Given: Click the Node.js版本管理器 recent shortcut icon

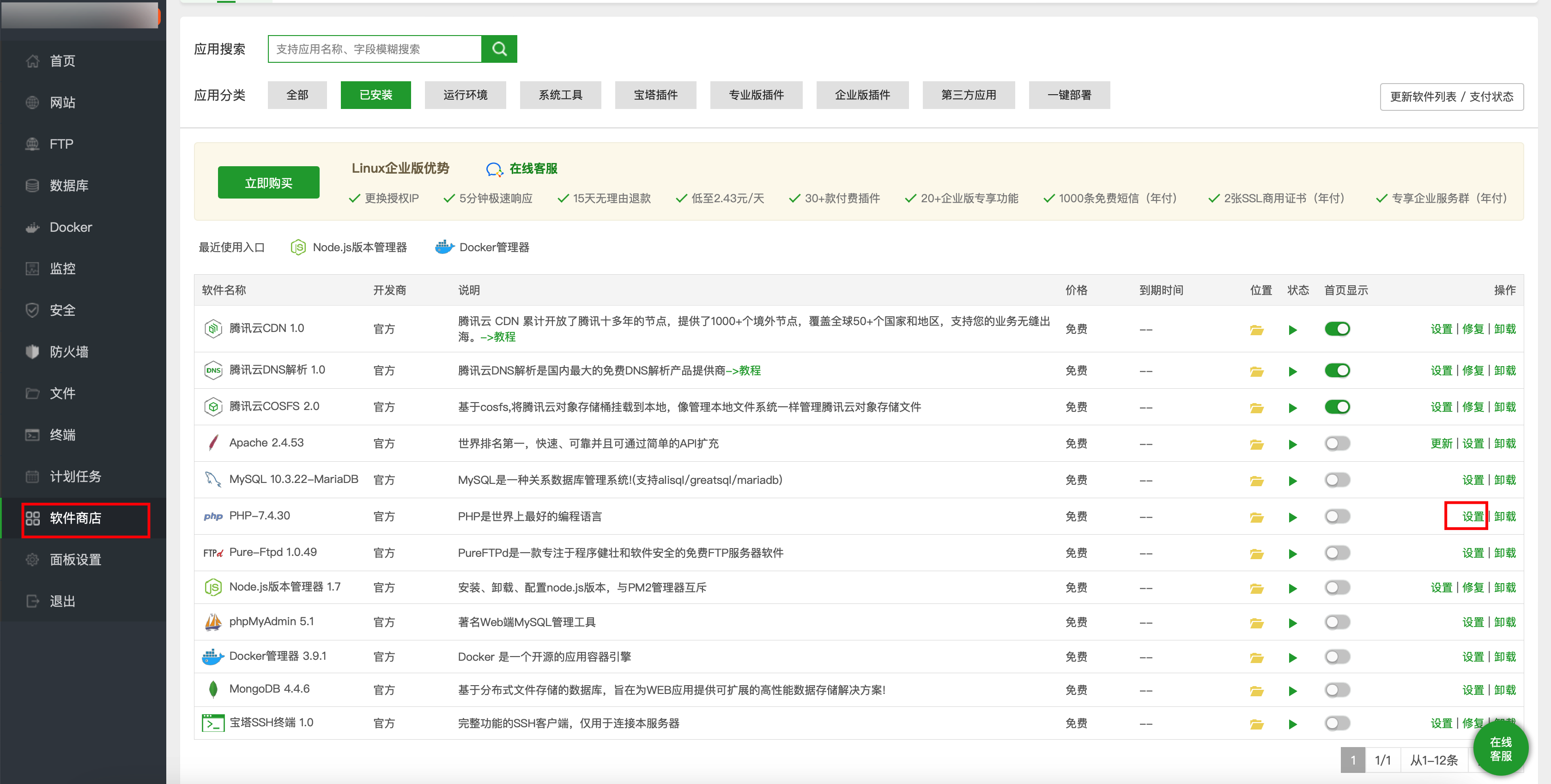Looking at the screenshot, I should pyautogui.click(x=298, y=247).
